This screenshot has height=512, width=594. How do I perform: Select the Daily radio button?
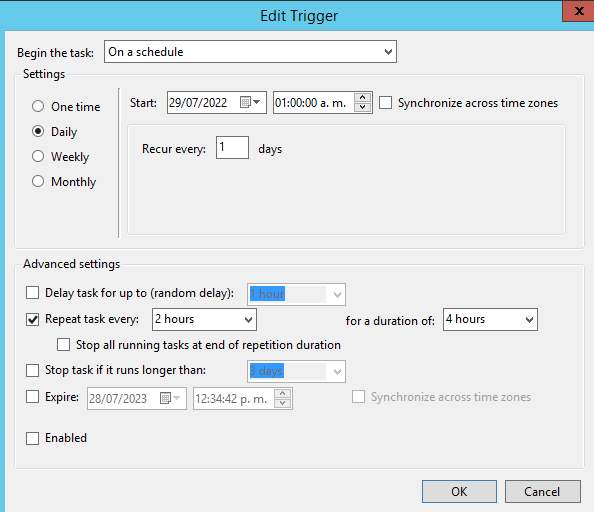click(38, 131)
